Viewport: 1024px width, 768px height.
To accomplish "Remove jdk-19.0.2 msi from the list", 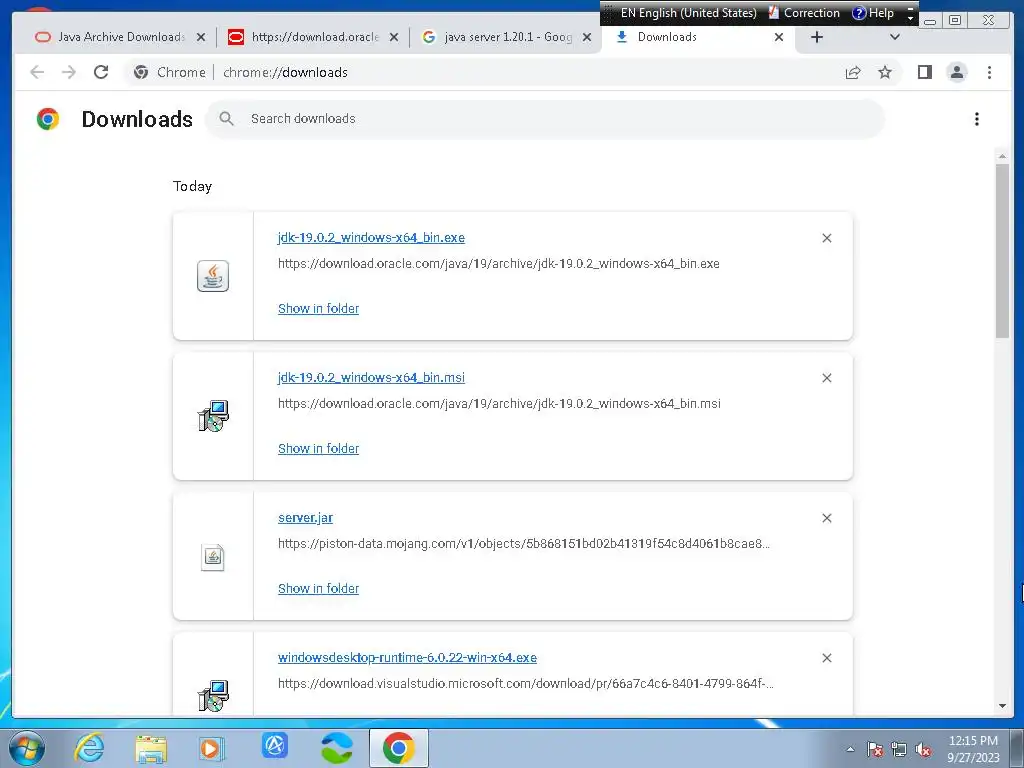I will [x=827, y=378].
